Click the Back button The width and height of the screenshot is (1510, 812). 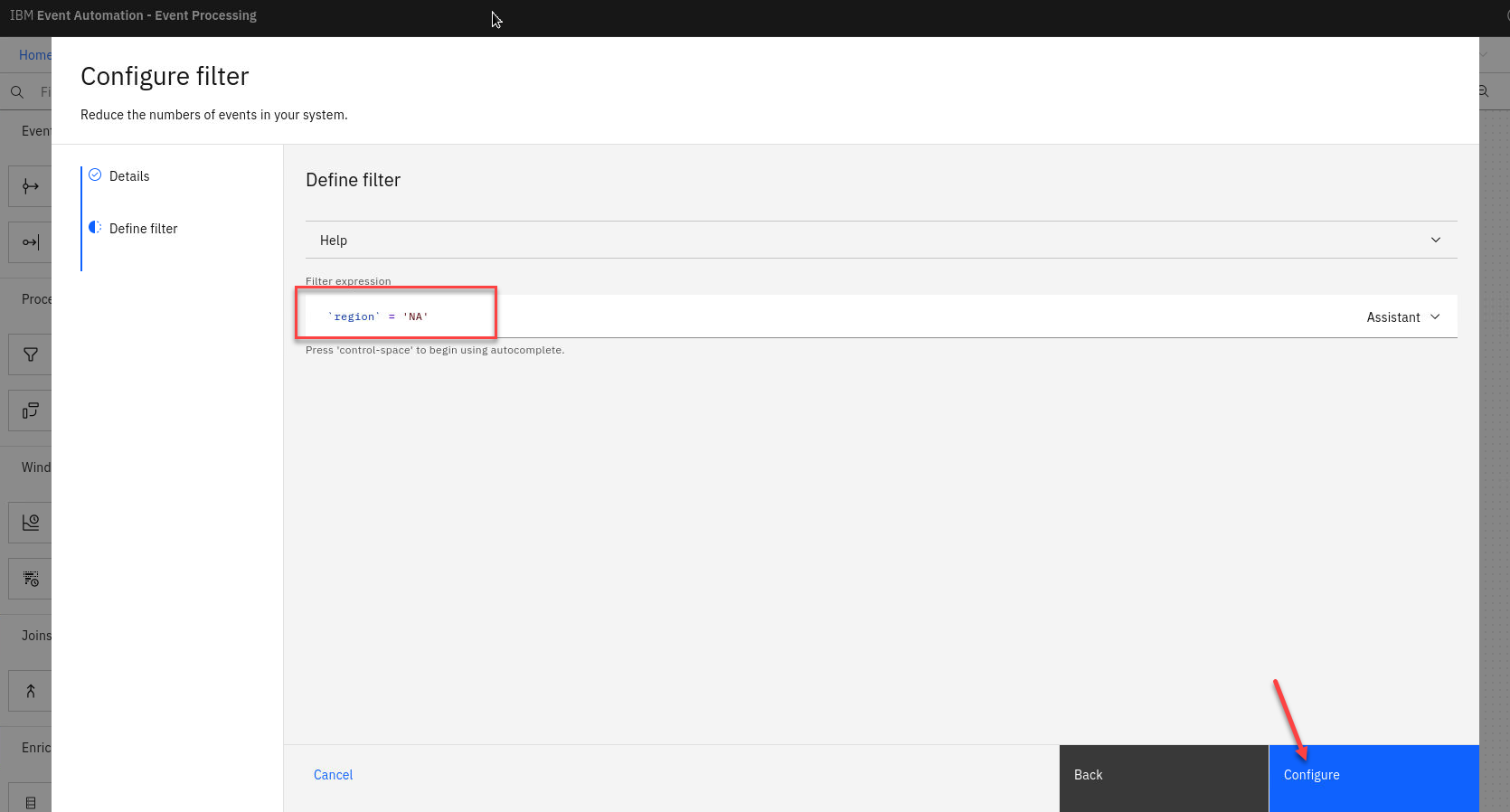click(1163, 776)
